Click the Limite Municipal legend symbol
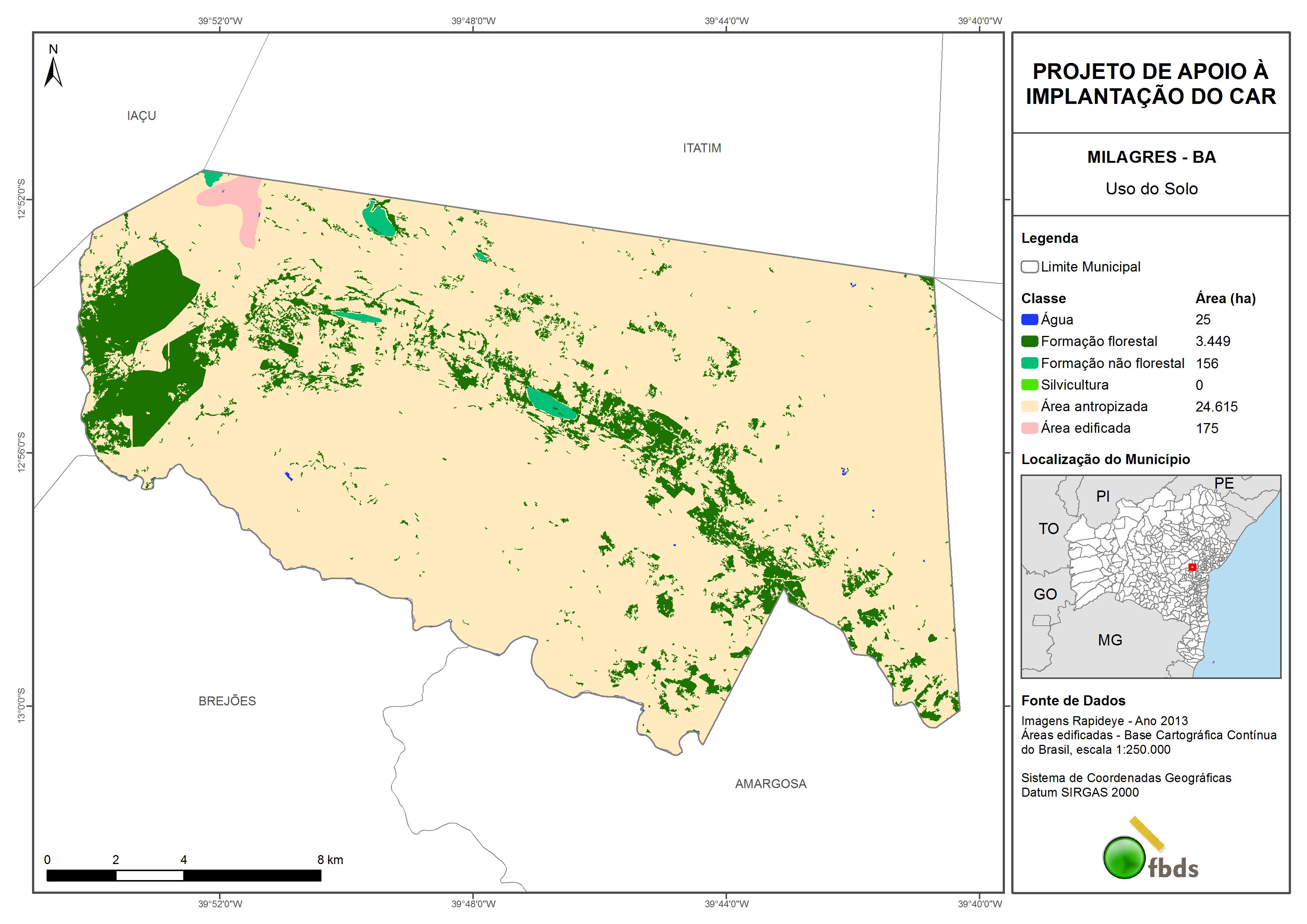Image resolution: width=1307 pixels, height=924 pixels. (x=1029, y=267)
